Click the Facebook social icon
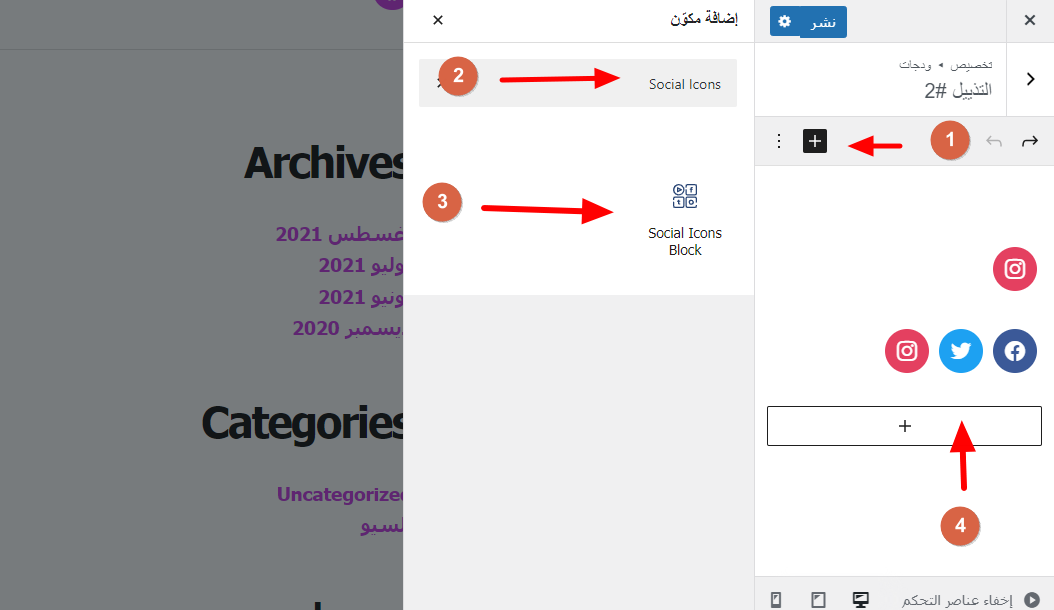The width and height of the screenshot is (1054, 610). [x=1014, y=351]
